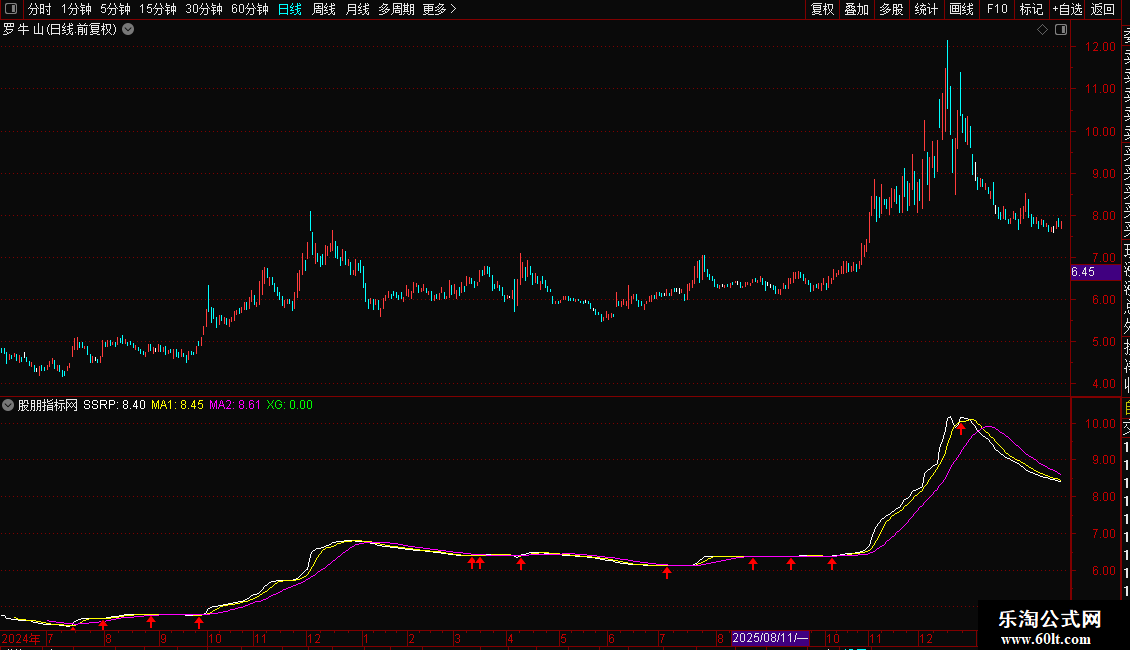
Task: Add stock with +自选 button
Action: [1067, 9]
